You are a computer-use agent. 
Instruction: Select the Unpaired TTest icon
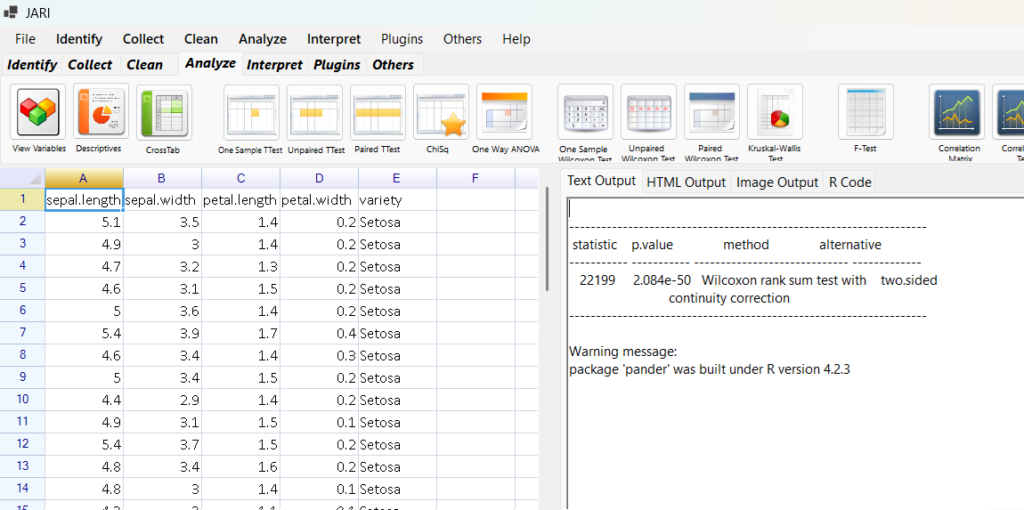coord(314,113)
